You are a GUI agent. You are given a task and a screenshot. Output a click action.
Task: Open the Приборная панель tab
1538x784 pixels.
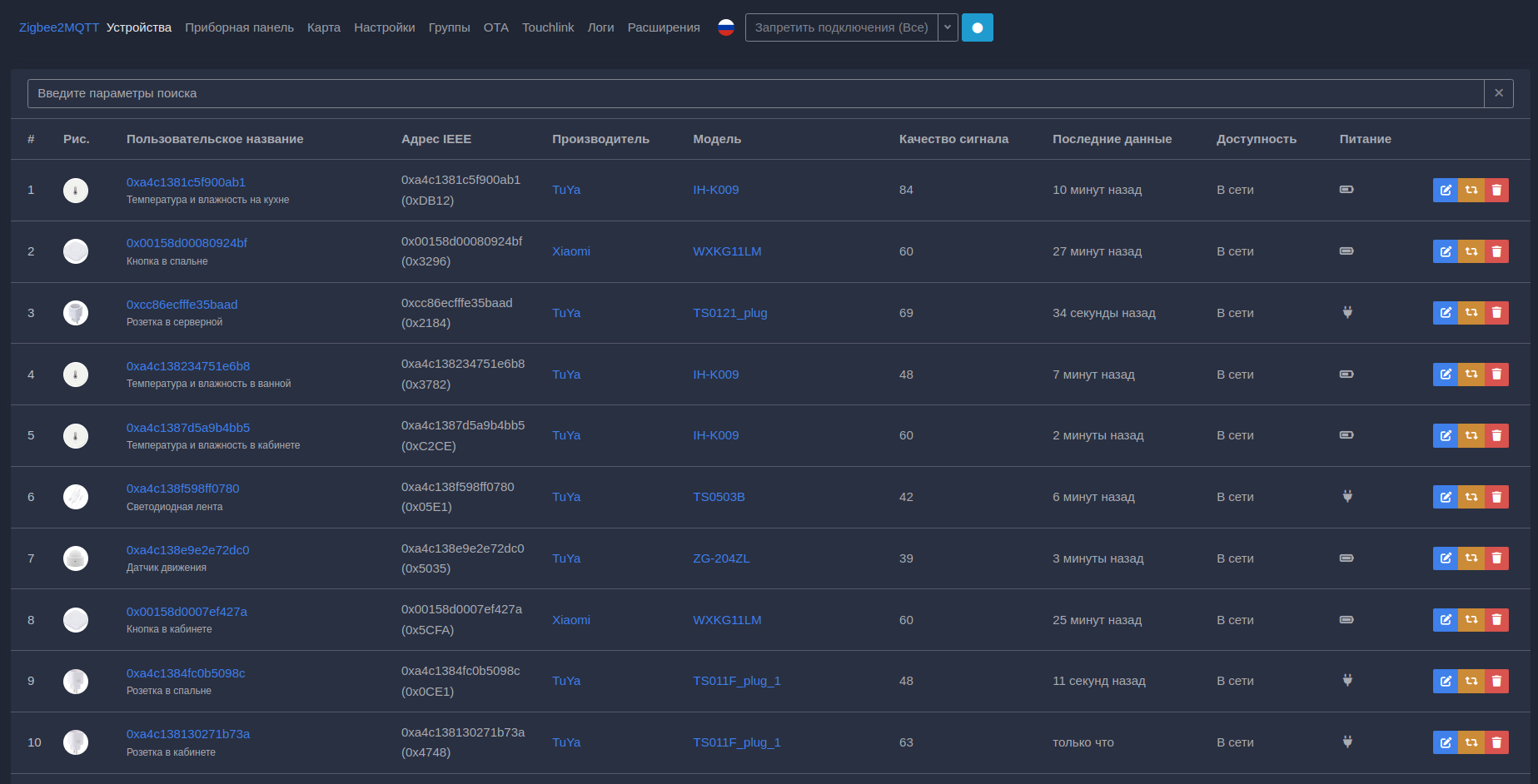239,27
